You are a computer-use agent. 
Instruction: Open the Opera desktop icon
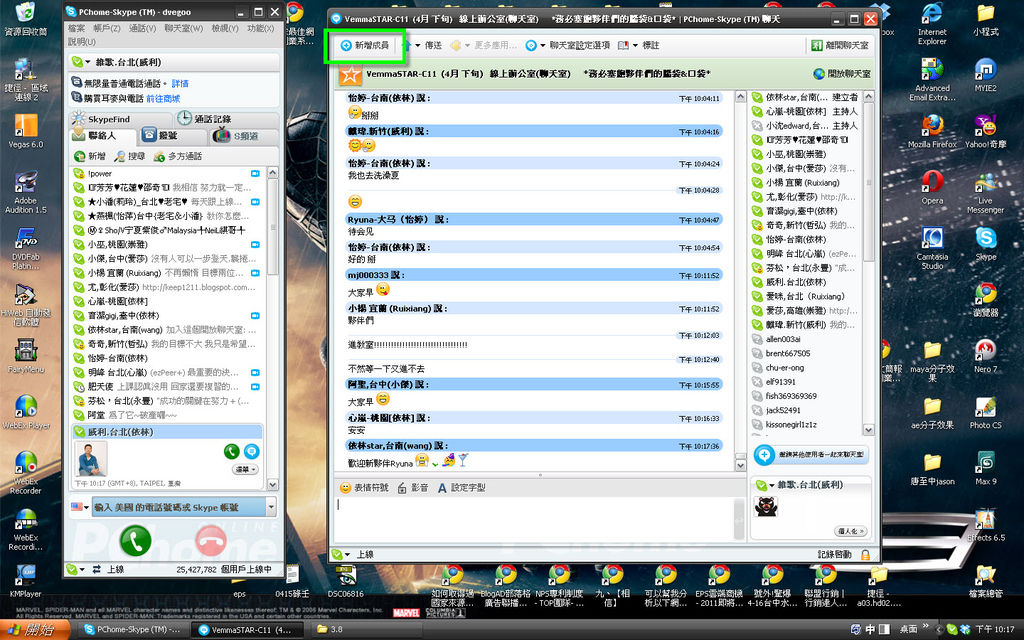(932, 188)
